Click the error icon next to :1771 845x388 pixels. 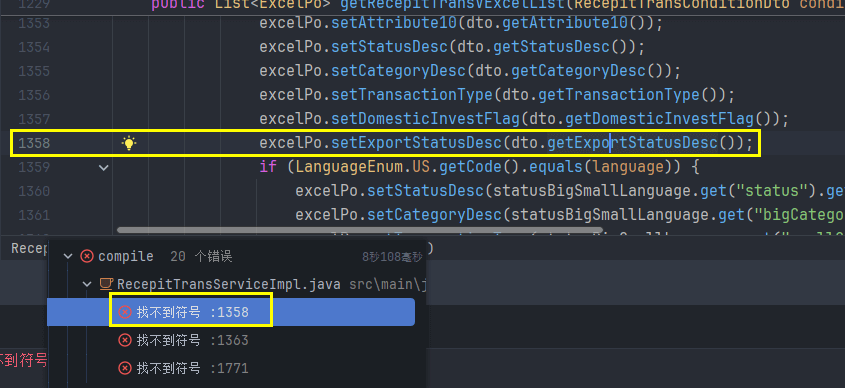(x=124, y=368)
